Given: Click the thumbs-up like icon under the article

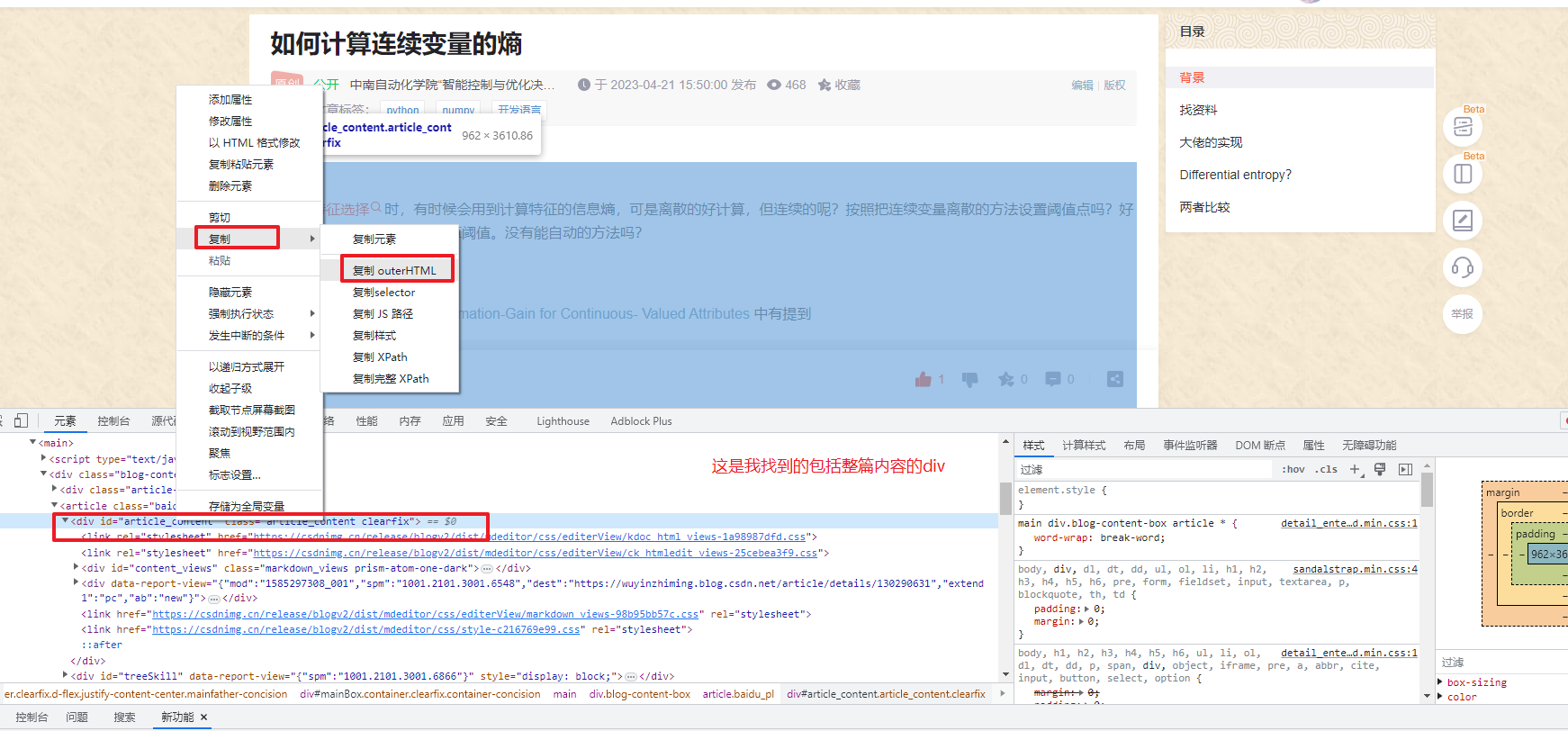Looking at the screenshot, I should pyautogui.click(x=923, y=379).
